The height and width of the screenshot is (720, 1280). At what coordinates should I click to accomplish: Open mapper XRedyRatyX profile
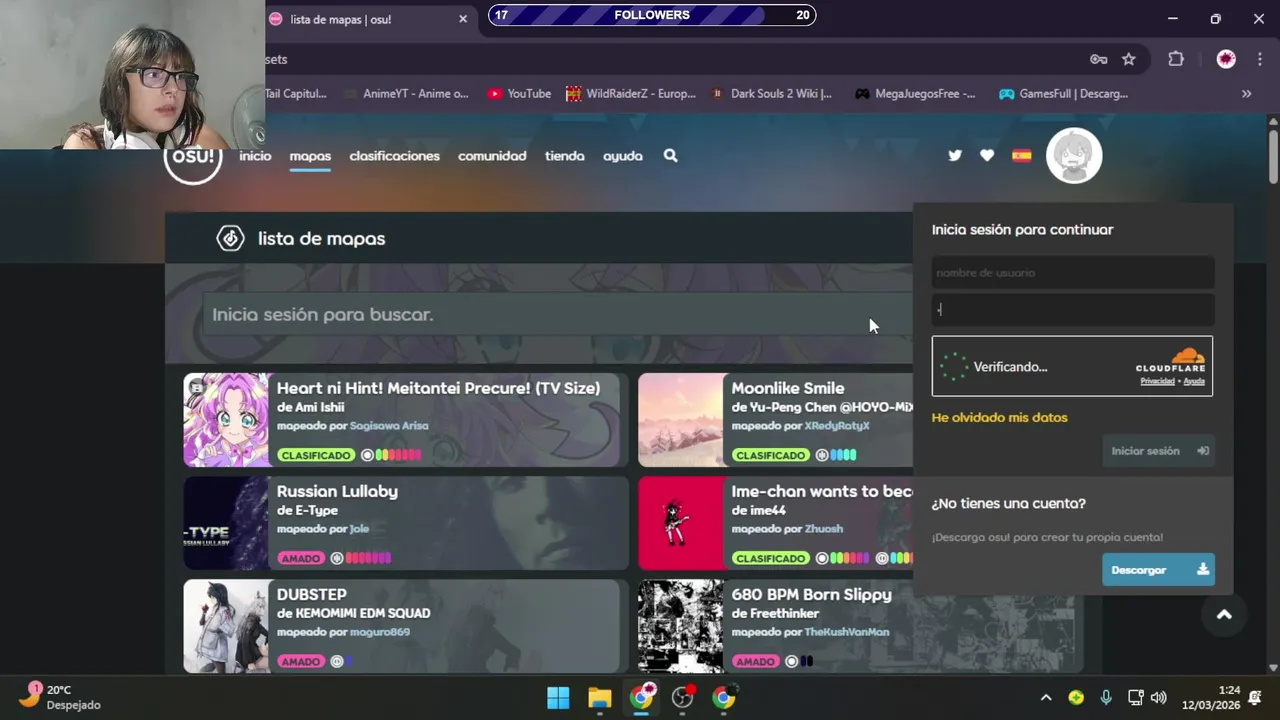pyautogui.click(x=837, y=426)
